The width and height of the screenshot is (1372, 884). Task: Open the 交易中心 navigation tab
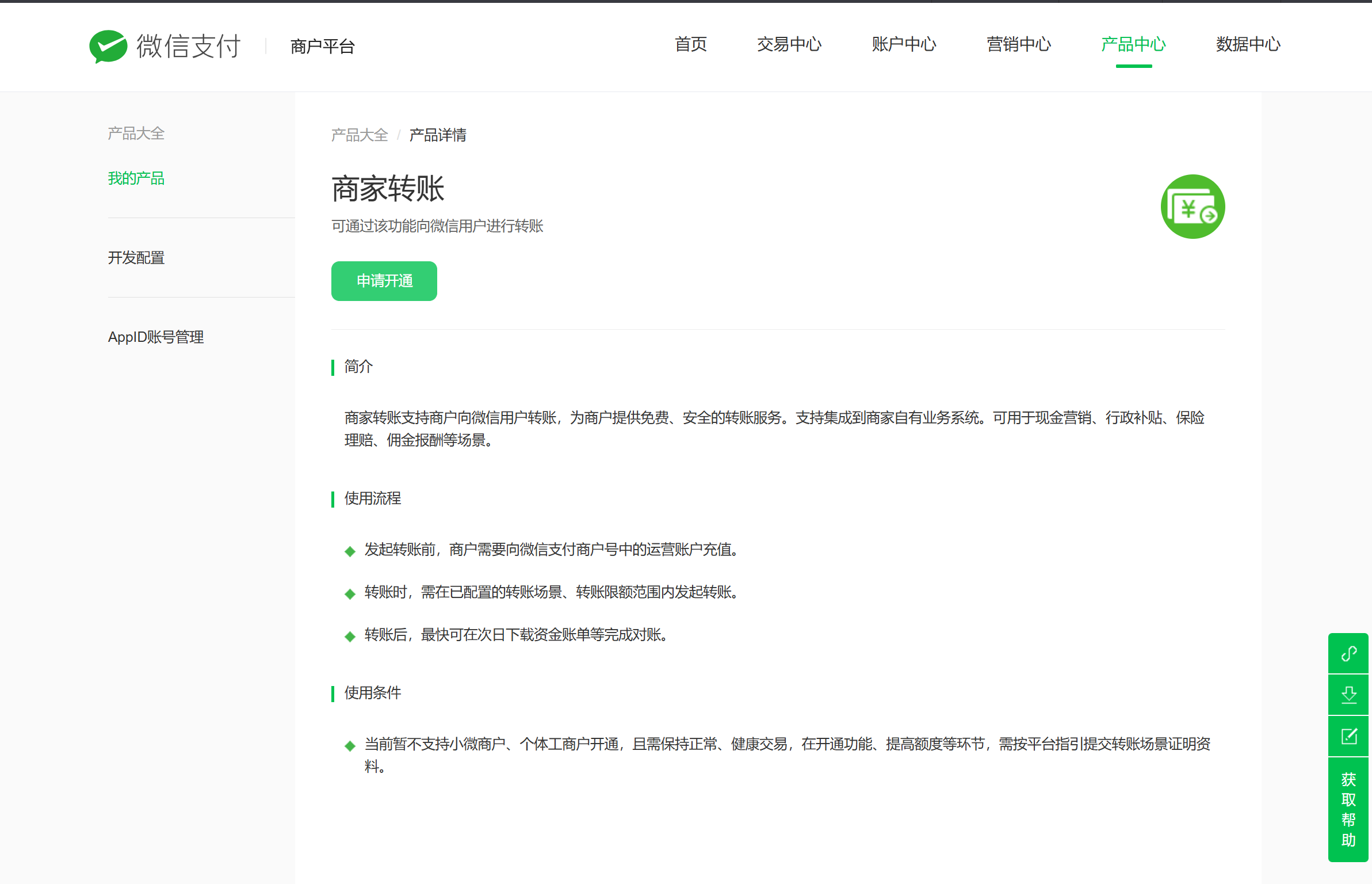pos(789,44)
